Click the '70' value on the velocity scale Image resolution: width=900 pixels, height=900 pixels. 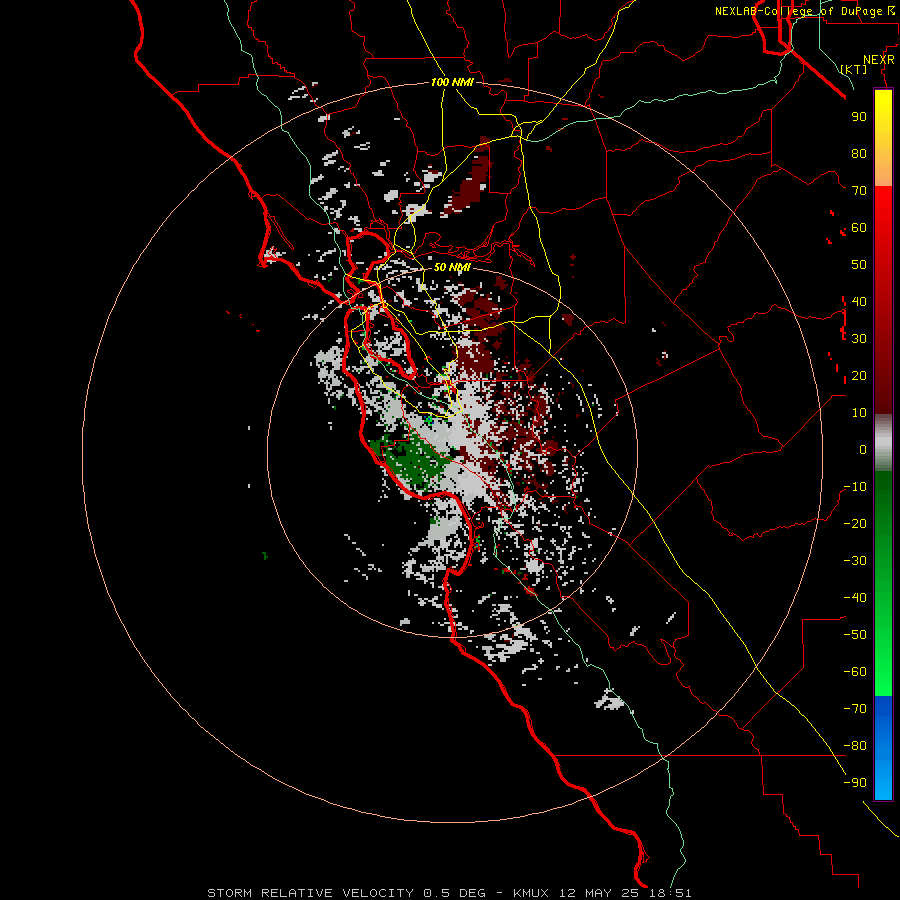tap(859, 191)
